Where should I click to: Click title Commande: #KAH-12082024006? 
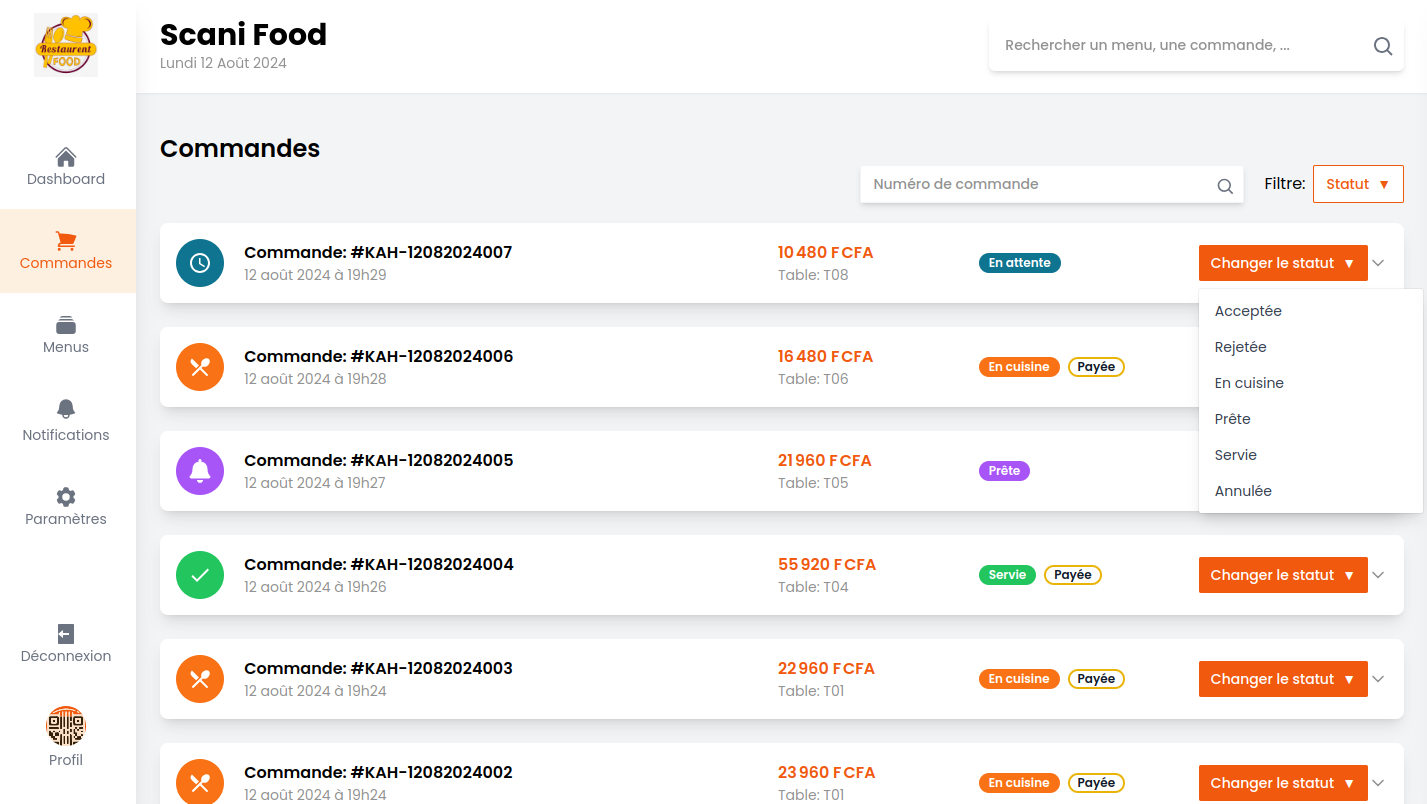[379, 356]
